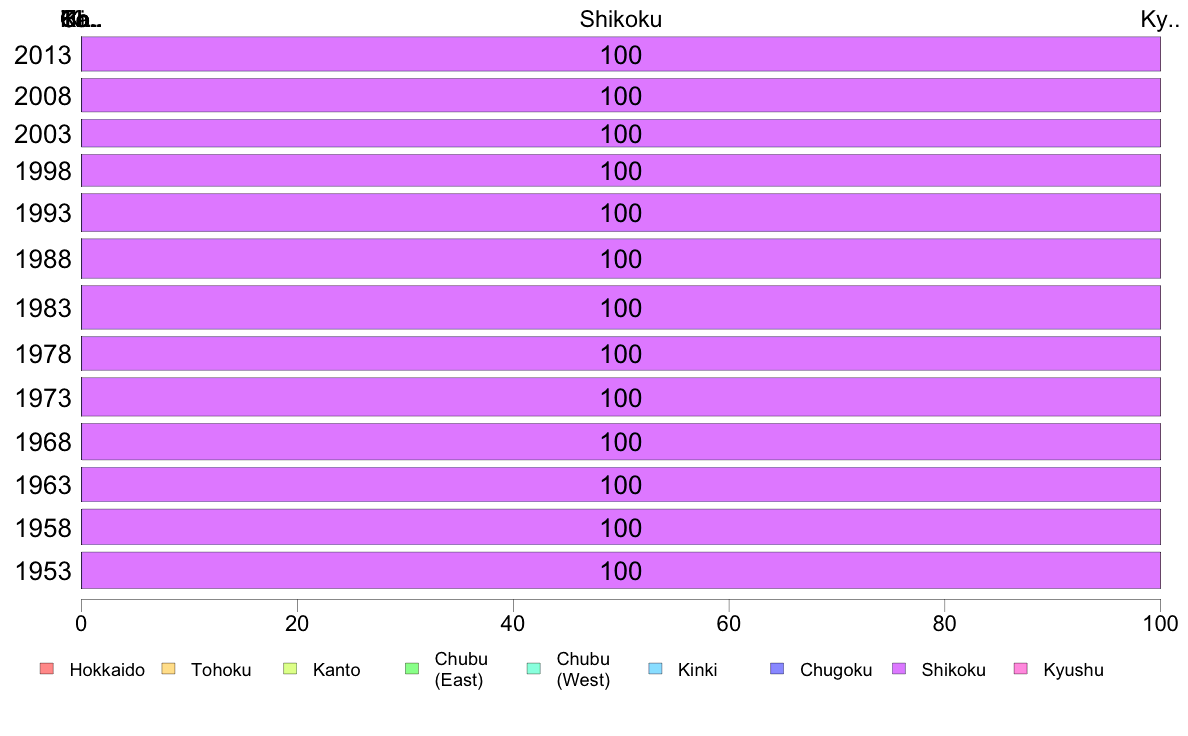Screen dimensions: 1188x736
Task: Click the Hokkaido red legend swatch
Action: (47, 669)
